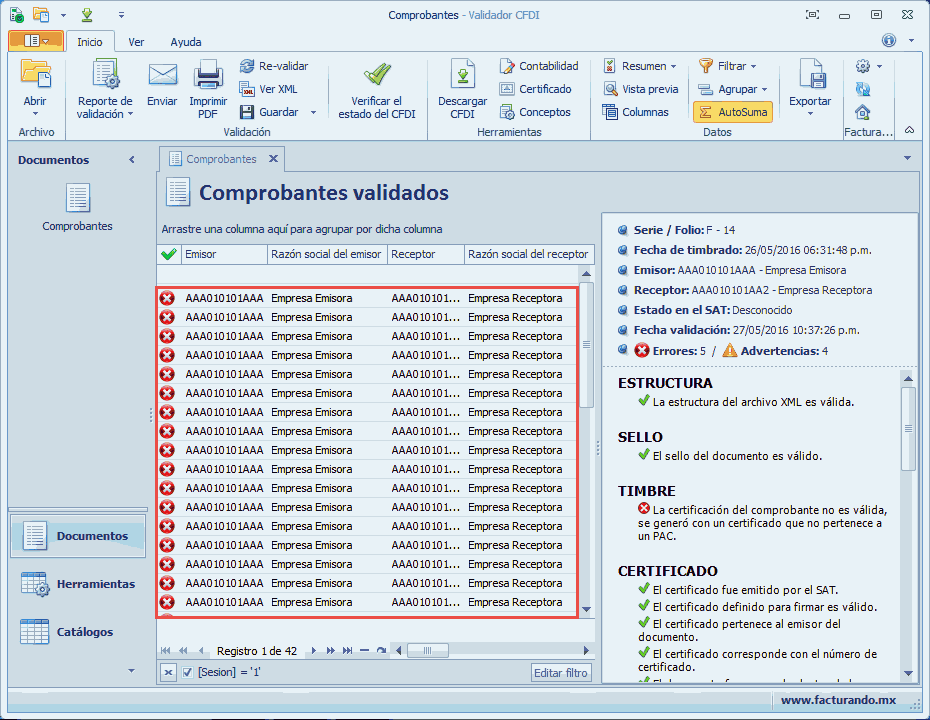Screen dimensions: 930x720
Task: Click the Descargar CFDI icon
Action: click(x=463, y=74)
